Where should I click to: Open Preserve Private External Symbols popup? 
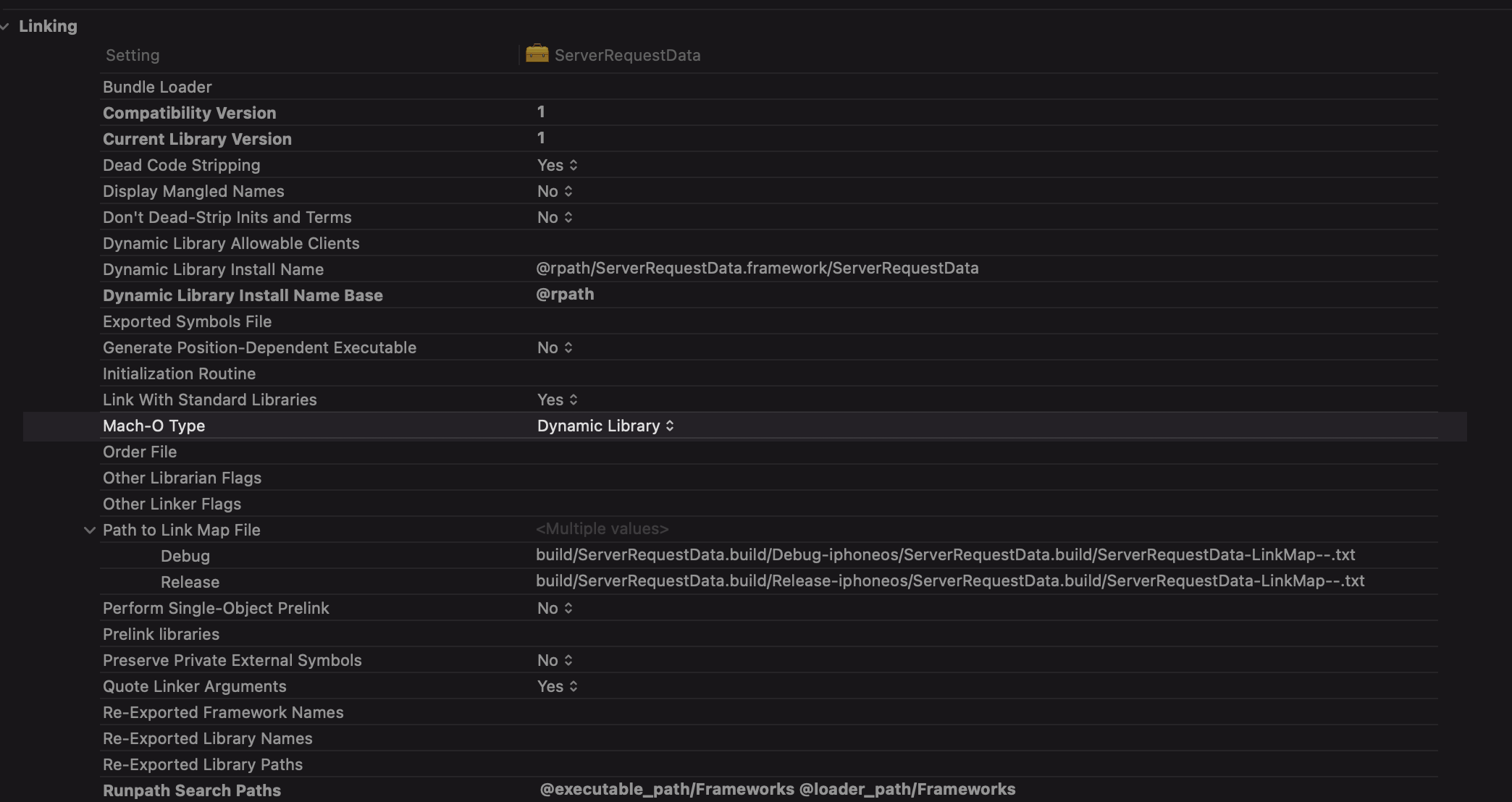point(555,660)
